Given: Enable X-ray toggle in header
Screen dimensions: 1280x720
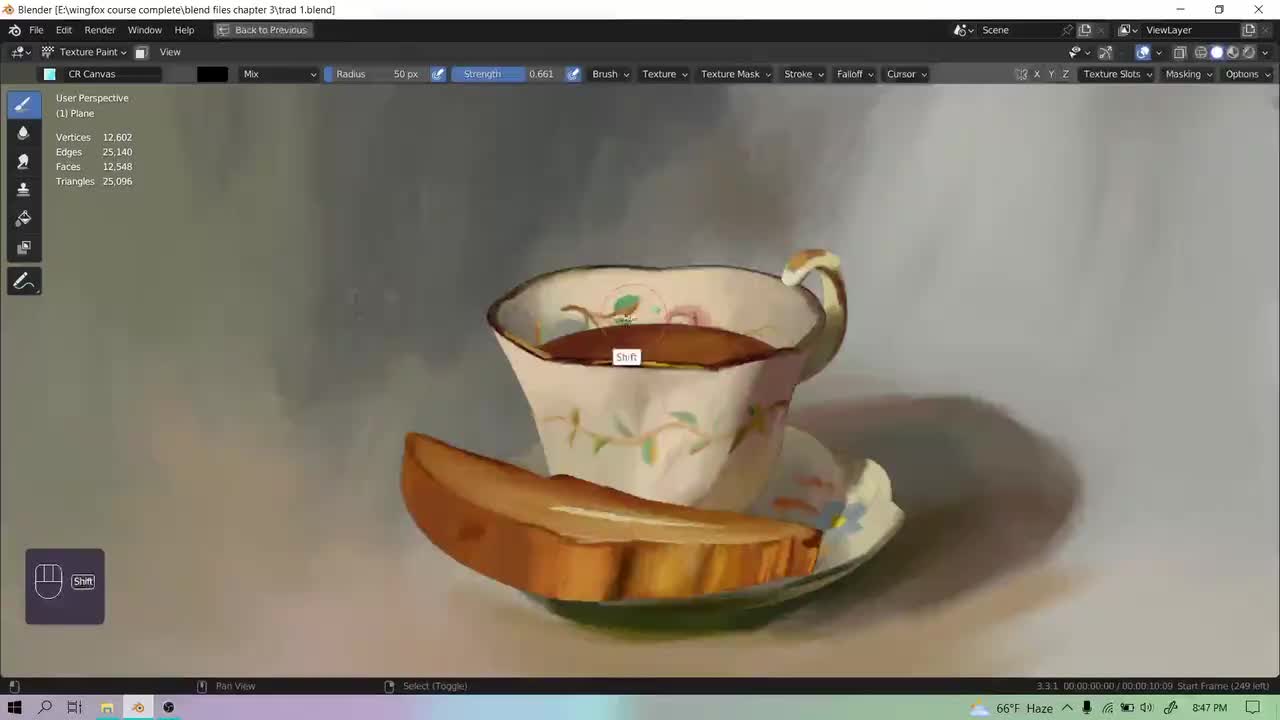Looking at the screenshot, I should pos(1179,52).
